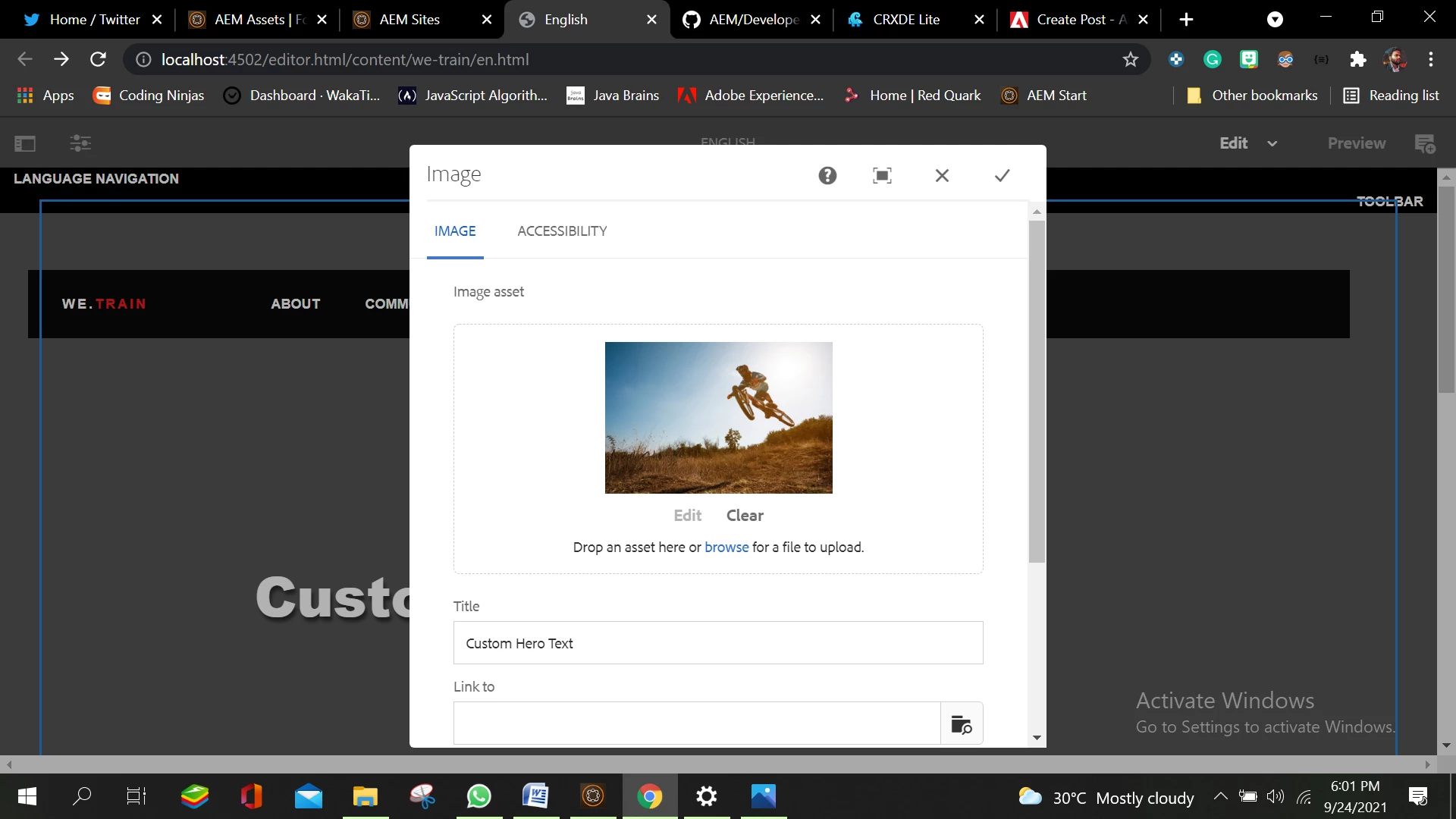Cancel the Image dialog with X icon
The image size is (1456, 819).
click(x=942, y=176)
